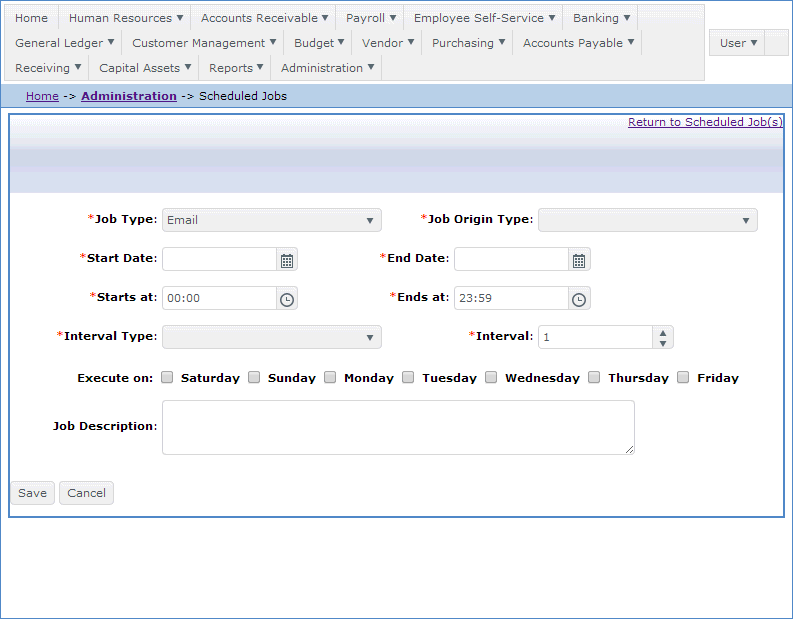Open the Interval Type dropdown

272,337
